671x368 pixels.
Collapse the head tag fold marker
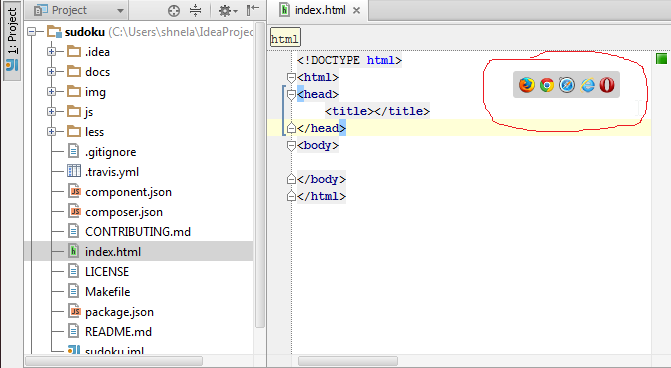click(x=291, y=94)
